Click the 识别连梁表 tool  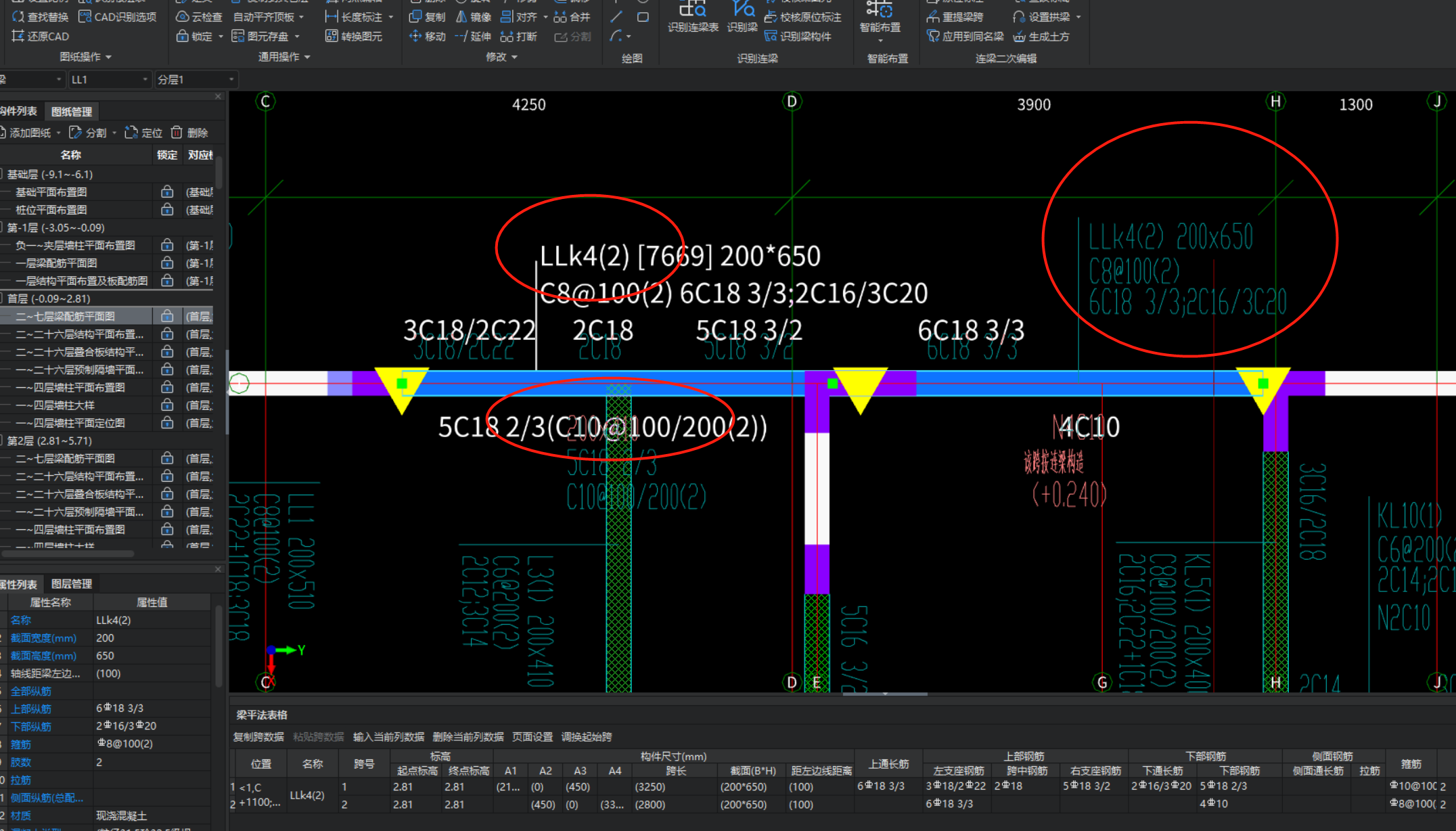[x=693, y=16]
